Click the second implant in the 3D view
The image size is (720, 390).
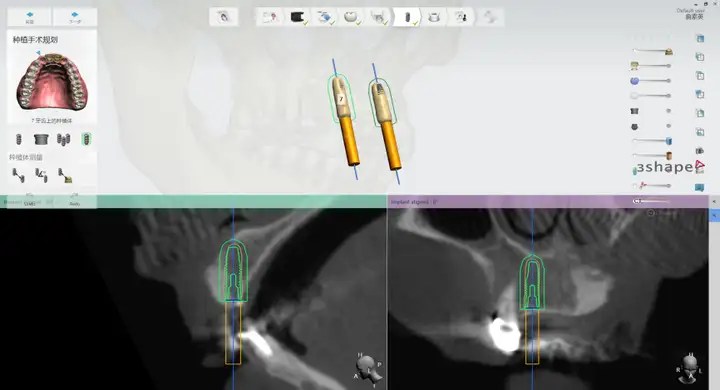coord(381,103)
